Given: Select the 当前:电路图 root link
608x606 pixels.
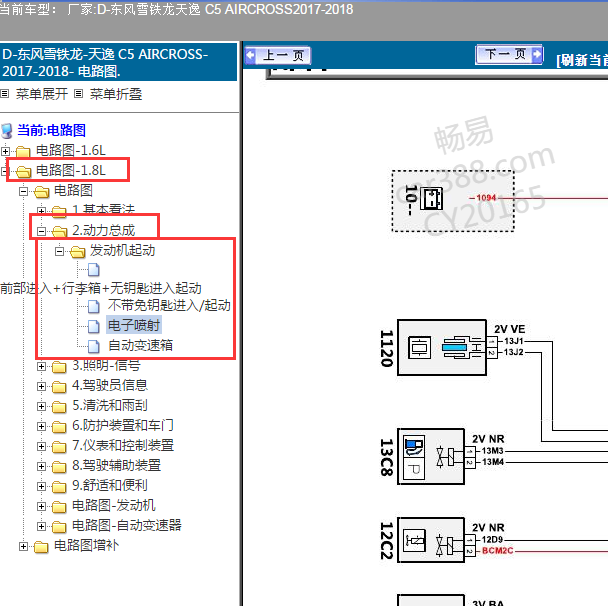Looking at the screenshot, I should point(51,130).
